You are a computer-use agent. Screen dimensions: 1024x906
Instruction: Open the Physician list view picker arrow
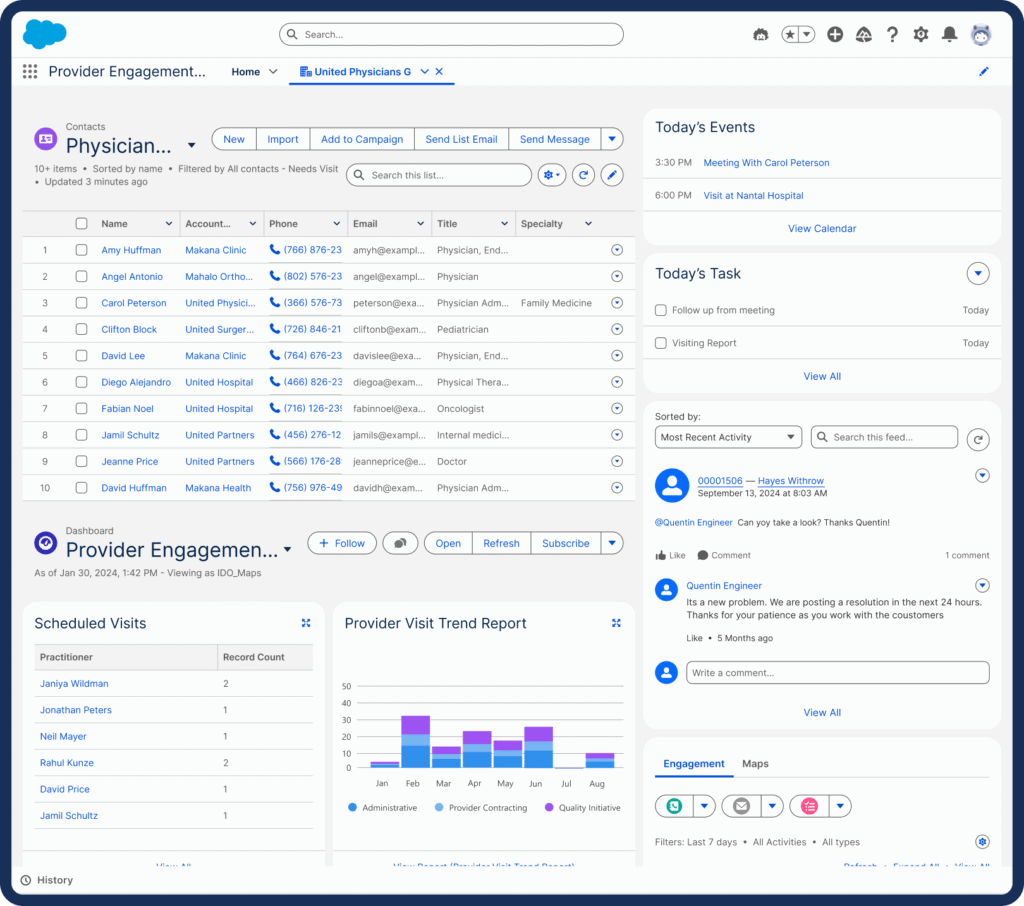pyautogui.click(x=191, y=145)
